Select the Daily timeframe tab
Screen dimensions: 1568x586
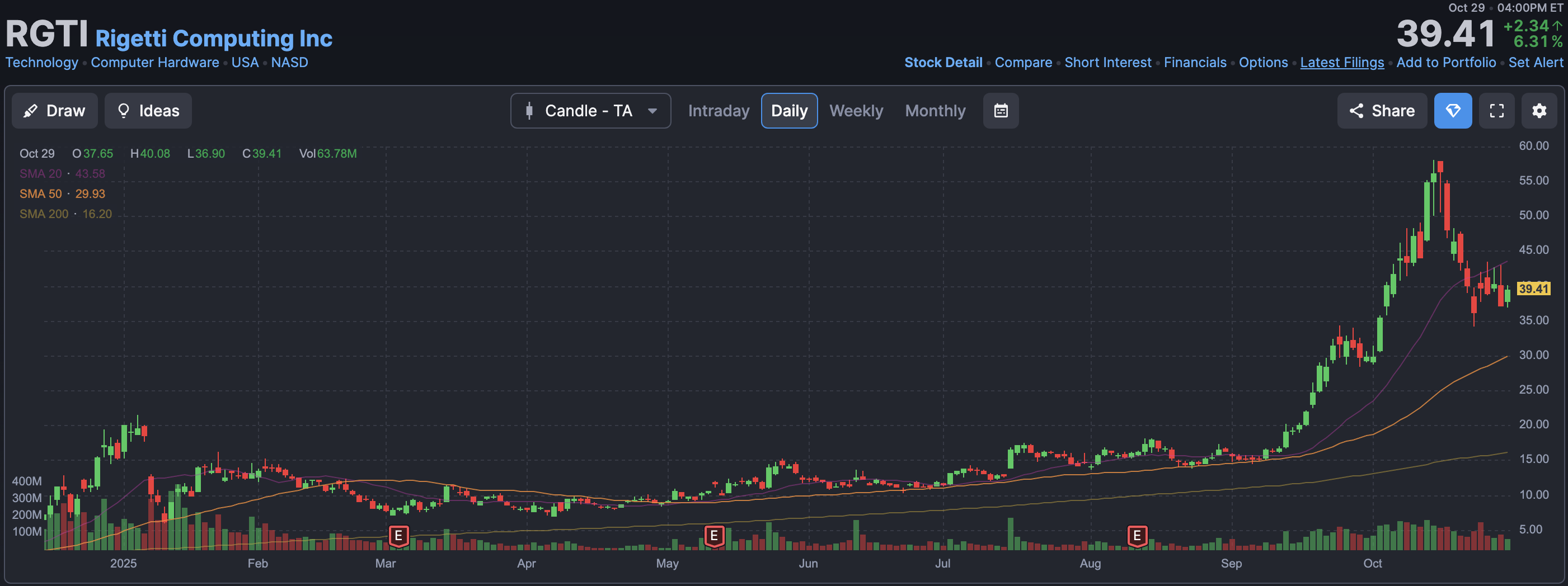click(x=789, y=111)
